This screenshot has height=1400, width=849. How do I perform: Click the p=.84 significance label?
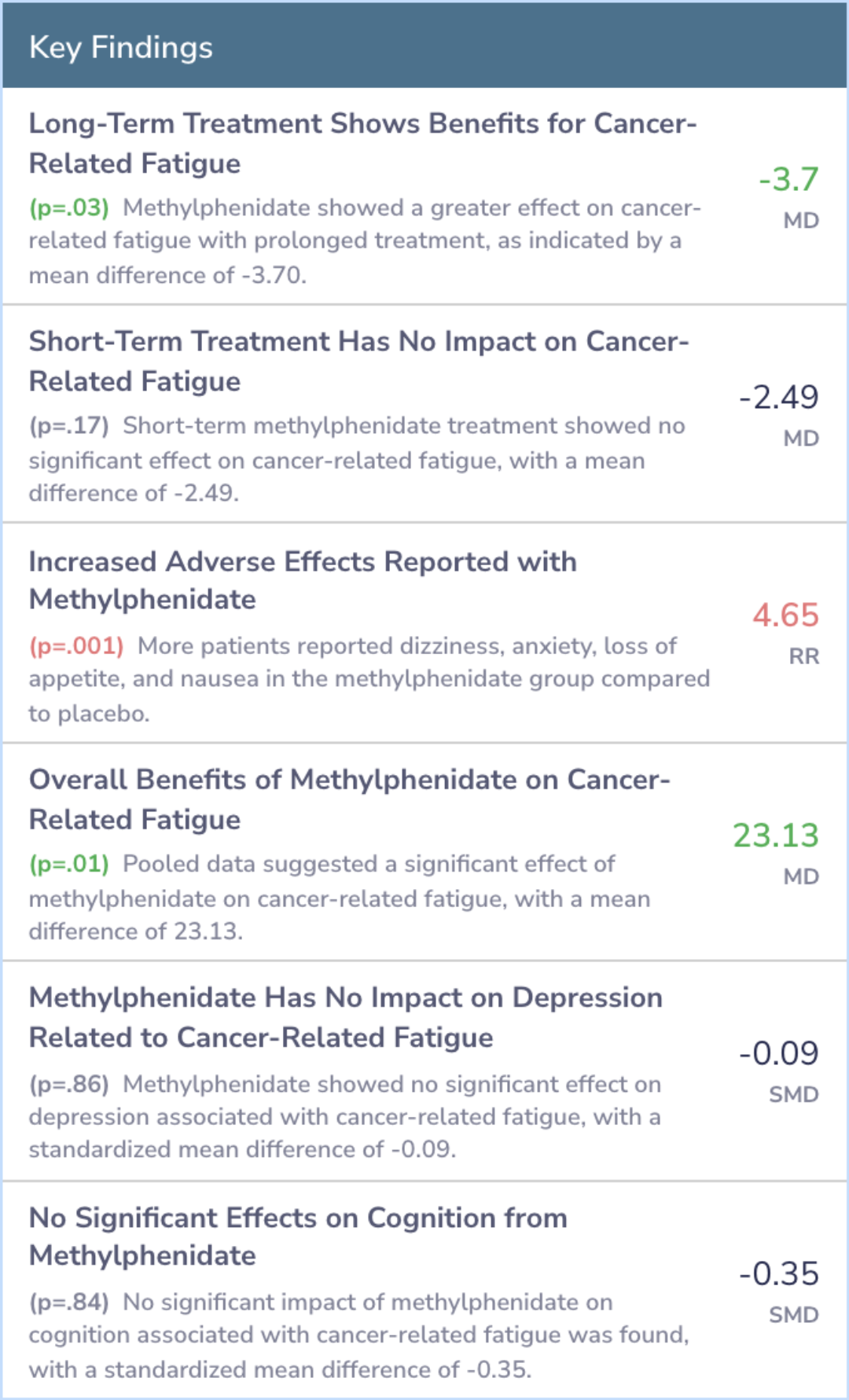coord(69,1302)
